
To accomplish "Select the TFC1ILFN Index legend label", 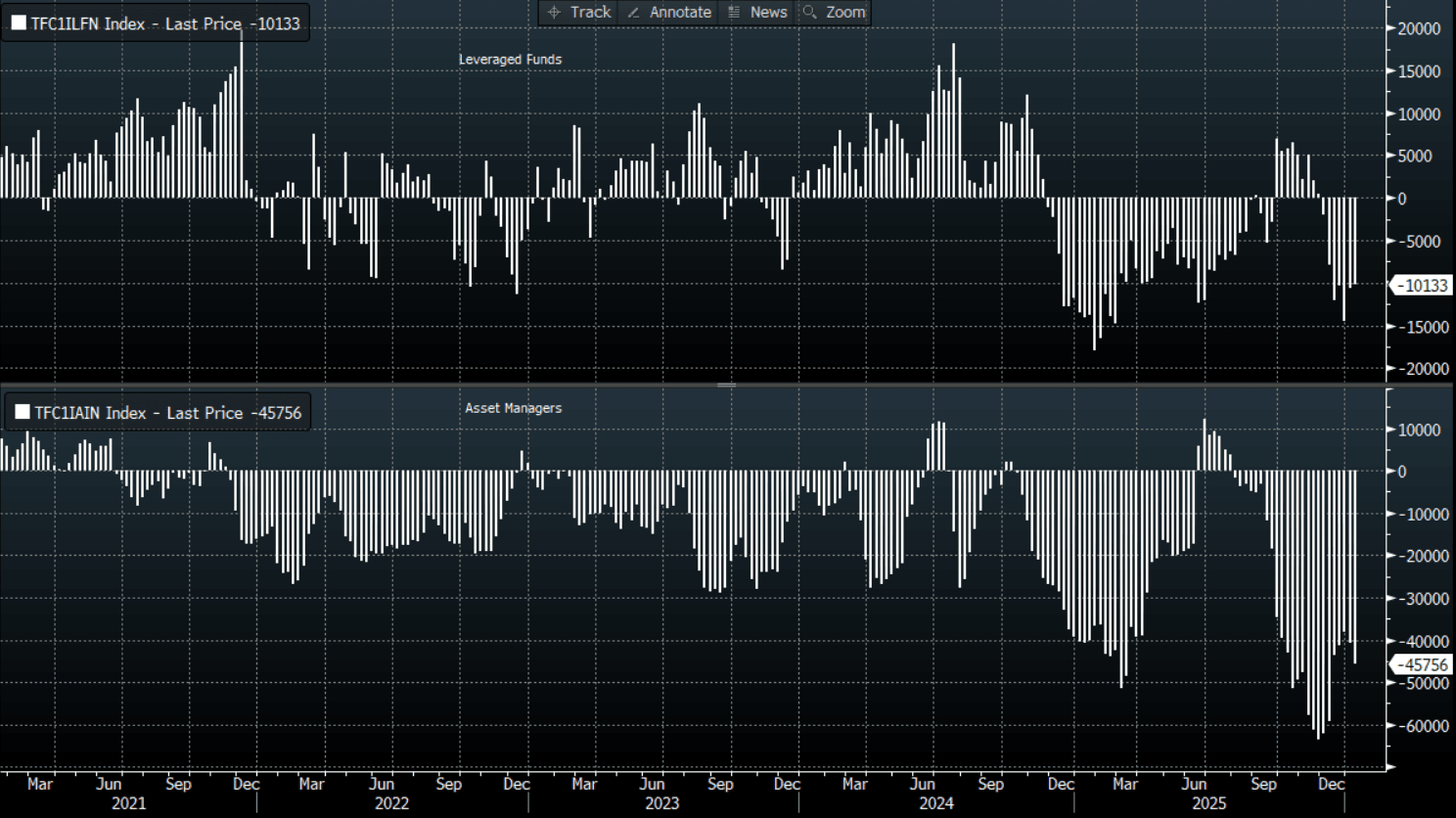I will [164, 23].
